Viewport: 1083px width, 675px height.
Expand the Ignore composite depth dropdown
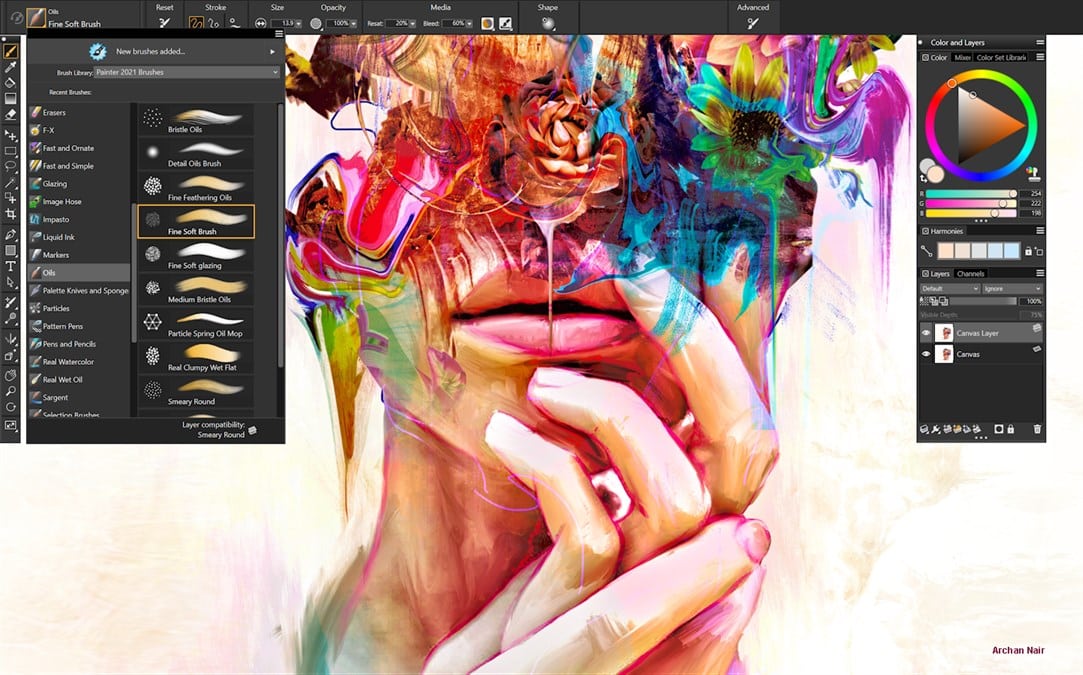[1012, 289]
